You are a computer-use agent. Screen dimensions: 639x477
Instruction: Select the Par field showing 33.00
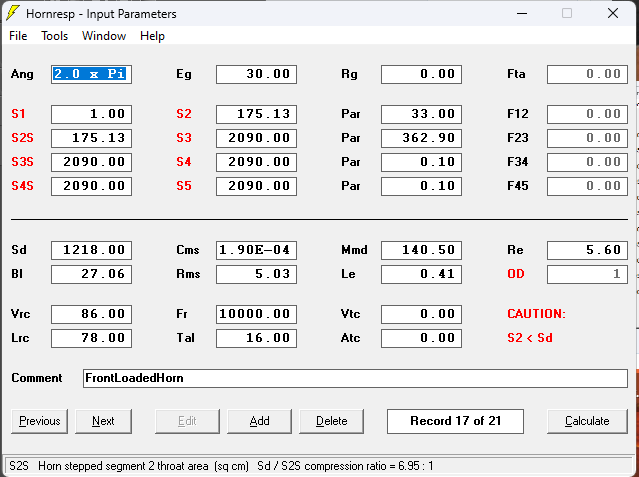coord(421,114)
